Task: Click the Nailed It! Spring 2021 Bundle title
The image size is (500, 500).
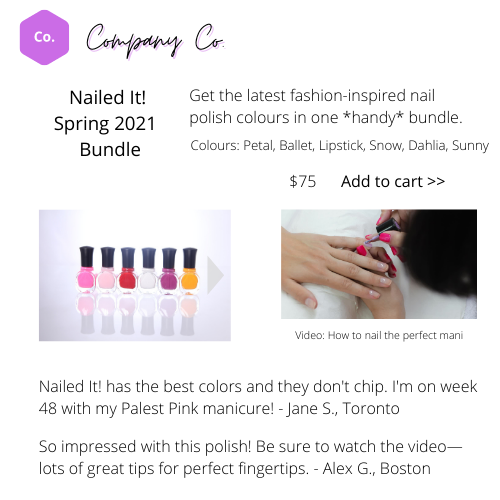Action: click(x=107, y=123)
